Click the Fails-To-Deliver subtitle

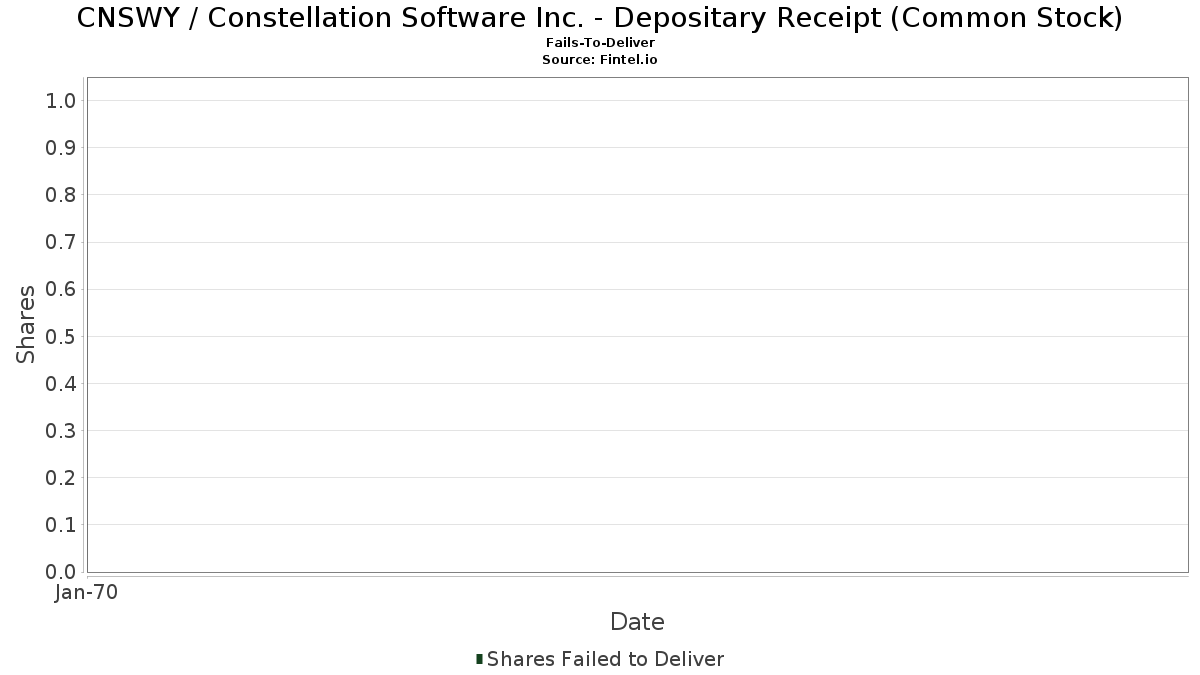[x=600, y=43]
